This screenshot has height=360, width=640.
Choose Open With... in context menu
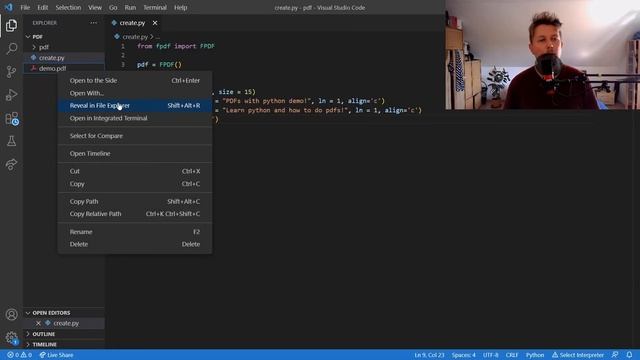(x=135, y=93)
